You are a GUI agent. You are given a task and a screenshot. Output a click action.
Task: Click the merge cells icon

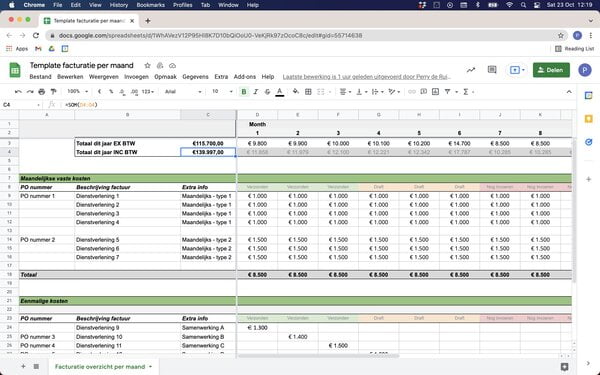[x=321, y=92]
